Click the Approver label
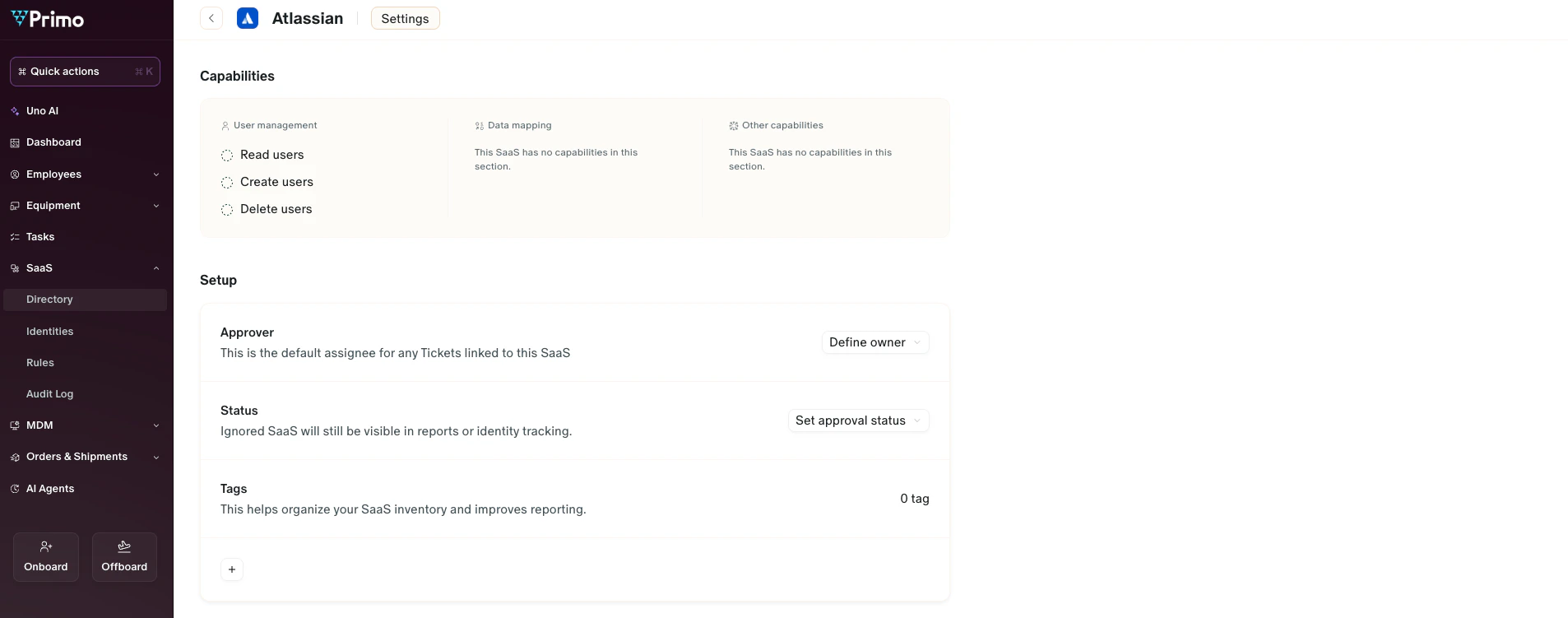The height and width of the screenshot is (618, 1568). (247, 332)
